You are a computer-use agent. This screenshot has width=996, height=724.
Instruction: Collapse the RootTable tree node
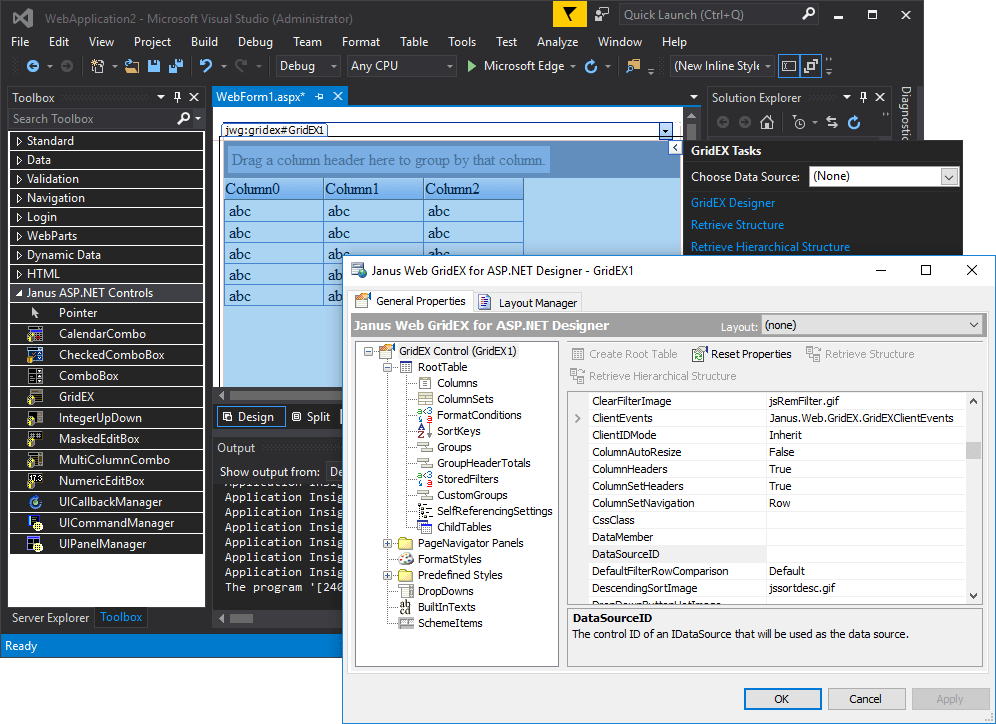coord(387,367)
